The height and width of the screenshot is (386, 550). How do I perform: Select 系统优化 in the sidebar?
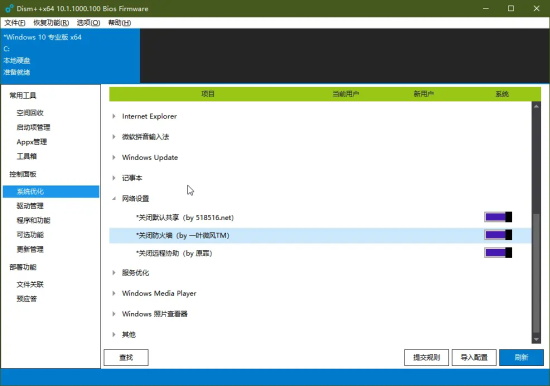coord(51,192)
